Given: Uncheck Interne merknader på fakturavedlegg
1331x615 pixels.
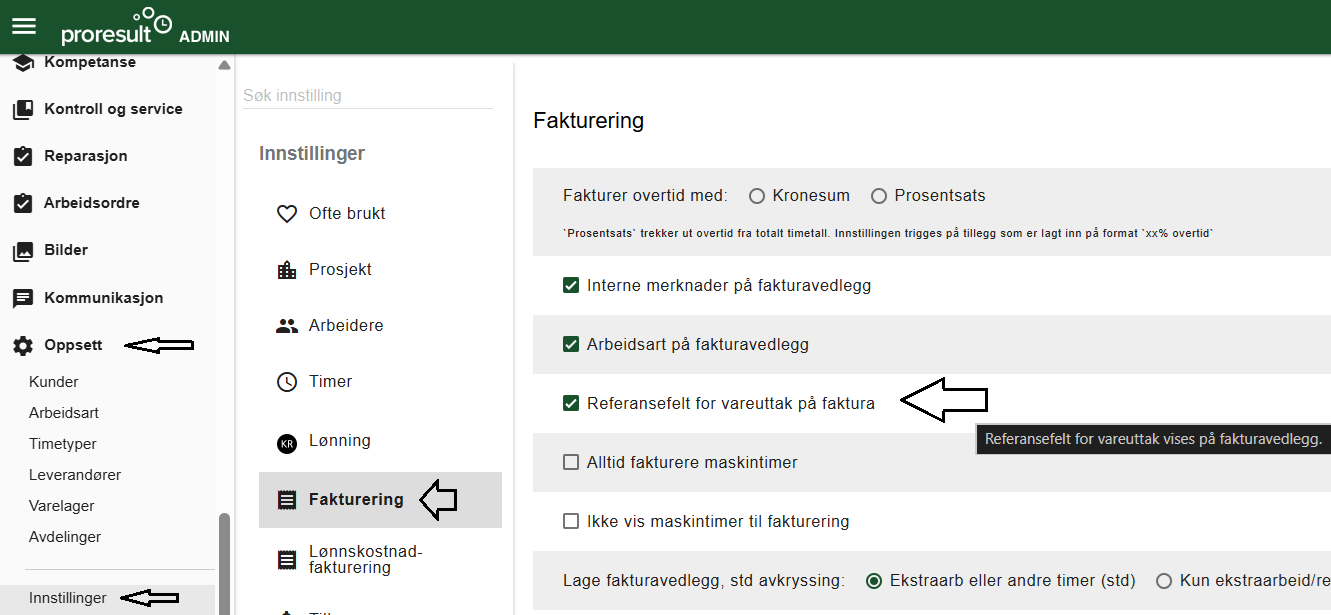Looking at the screenshot, I should point(571,286).
